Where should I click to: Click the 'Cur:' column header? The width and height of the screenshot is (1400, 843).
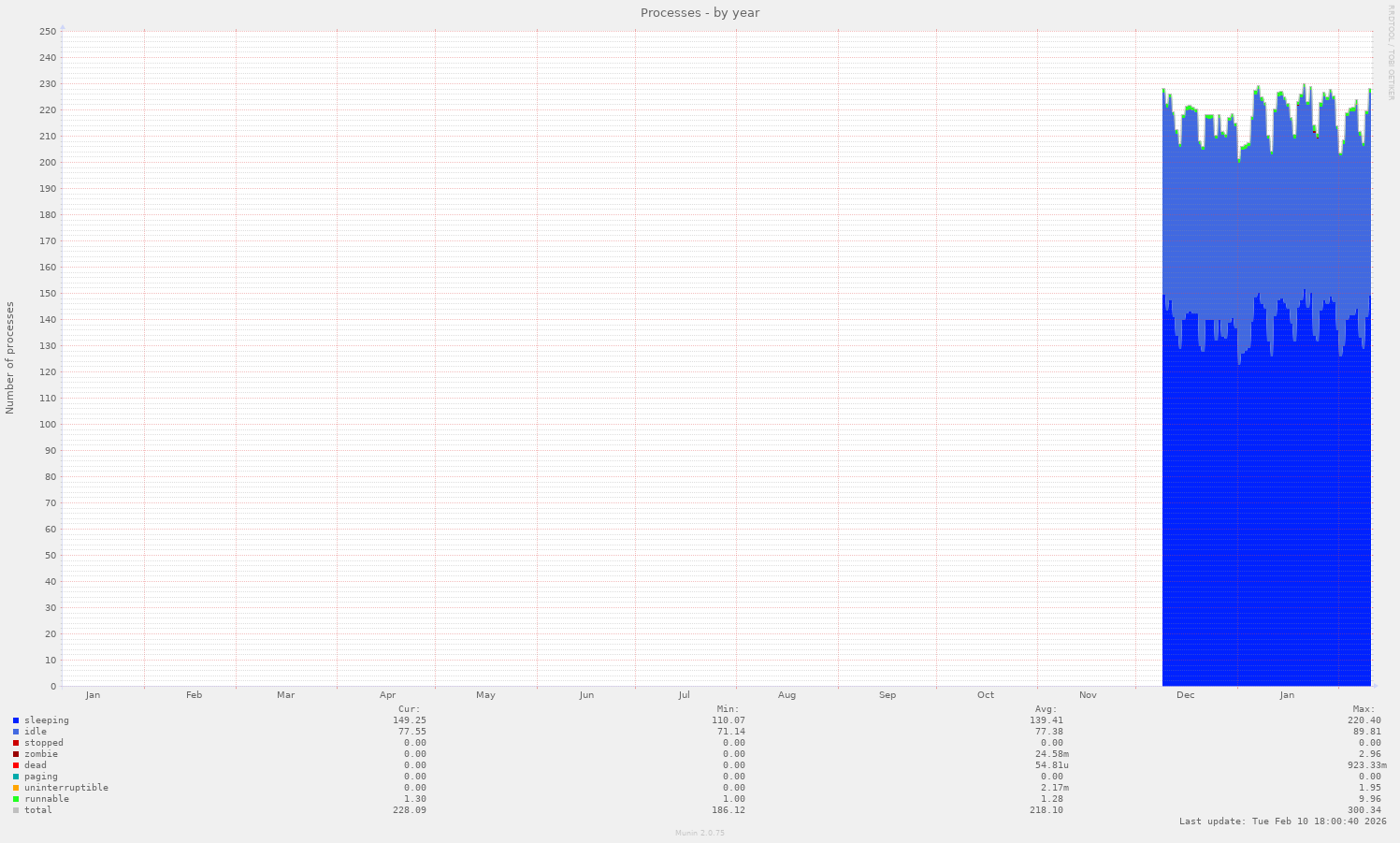pyautogui.click(x=409, y=709)
